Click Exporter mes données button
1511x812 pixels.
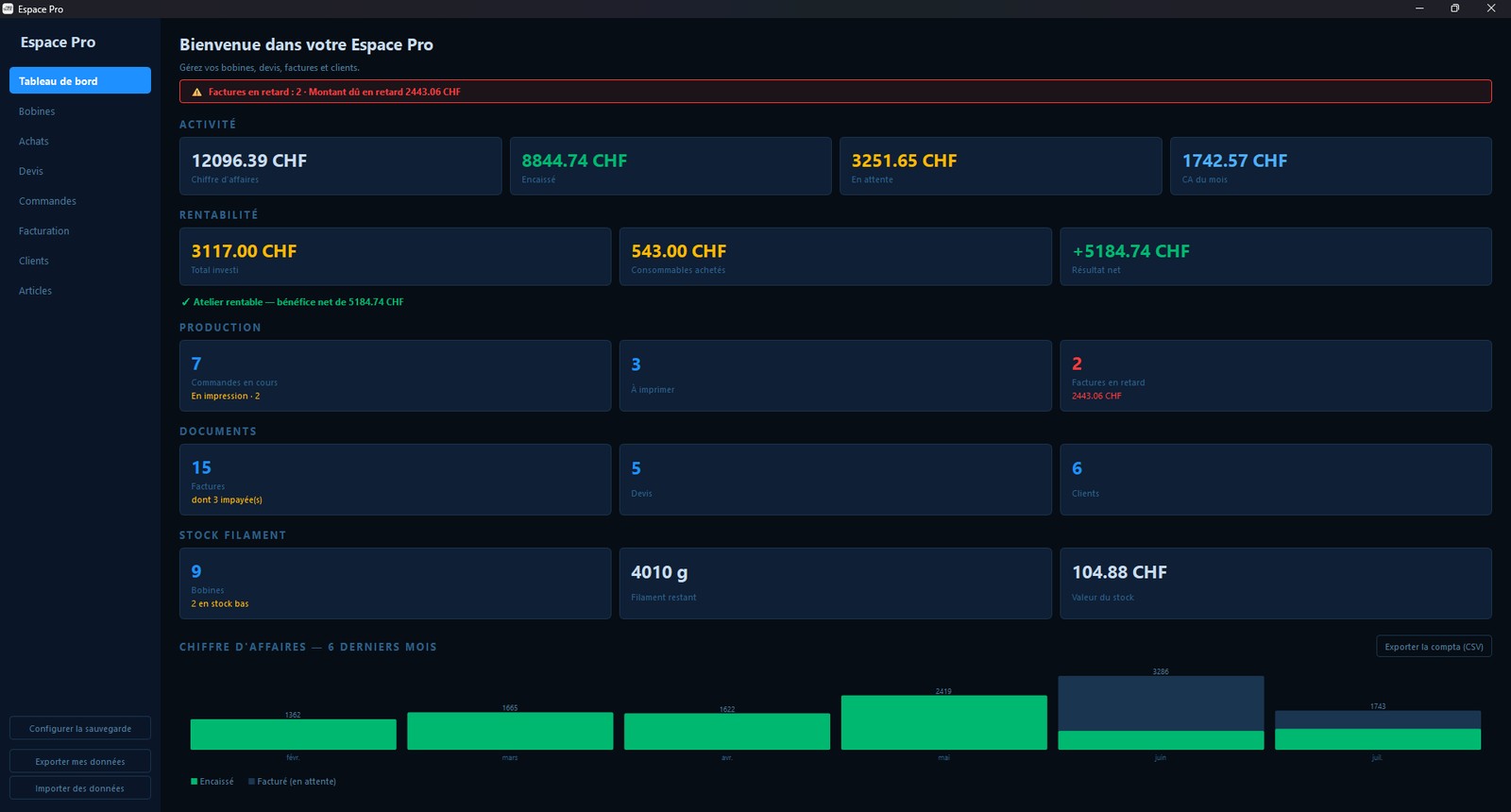(x=80, y=761)
